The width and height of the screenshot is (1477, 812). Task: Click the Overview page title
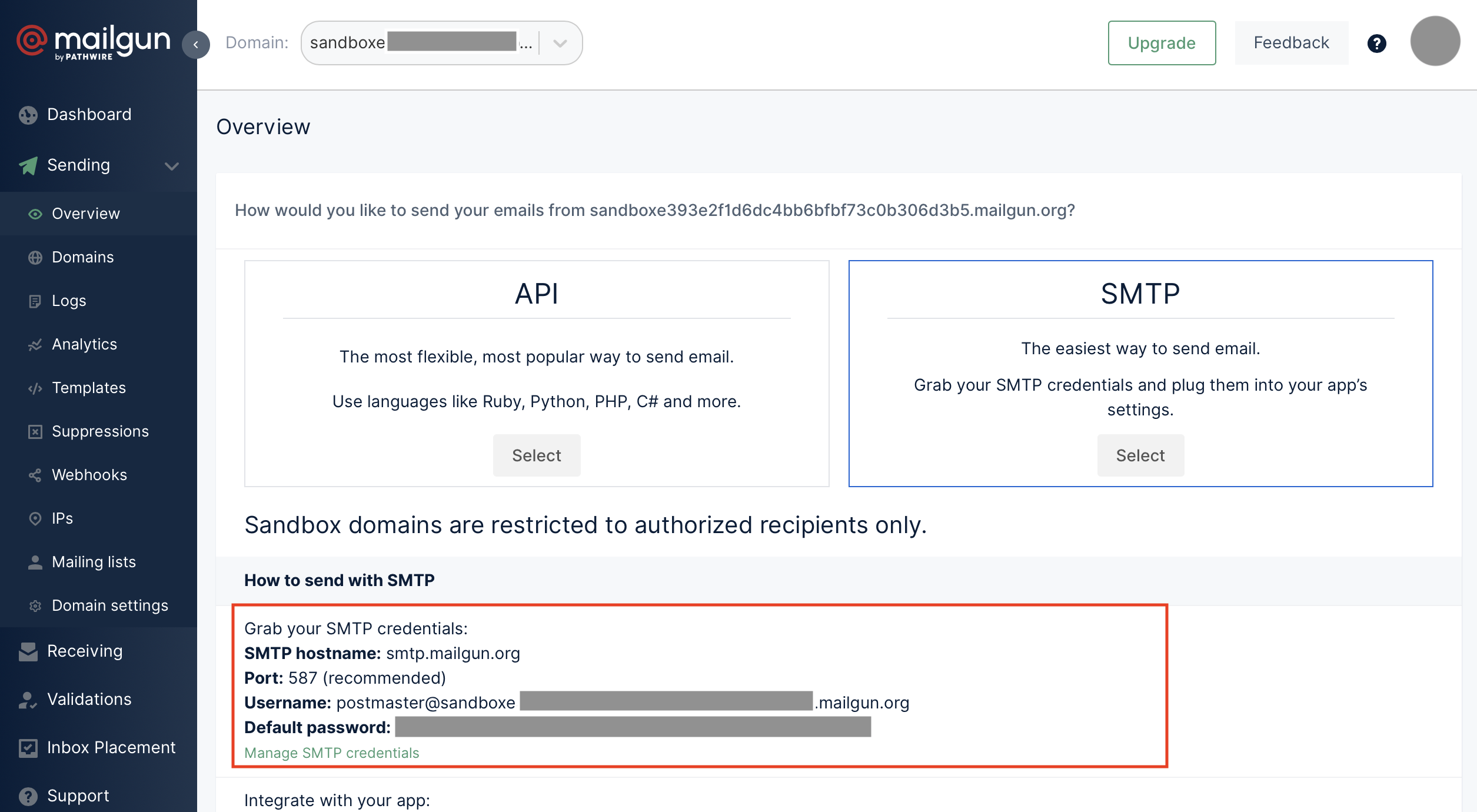[264, 127]
